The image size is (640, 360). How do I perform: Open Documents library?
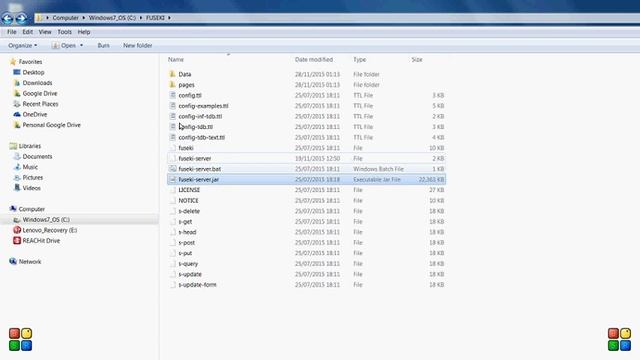pos(37,157)
